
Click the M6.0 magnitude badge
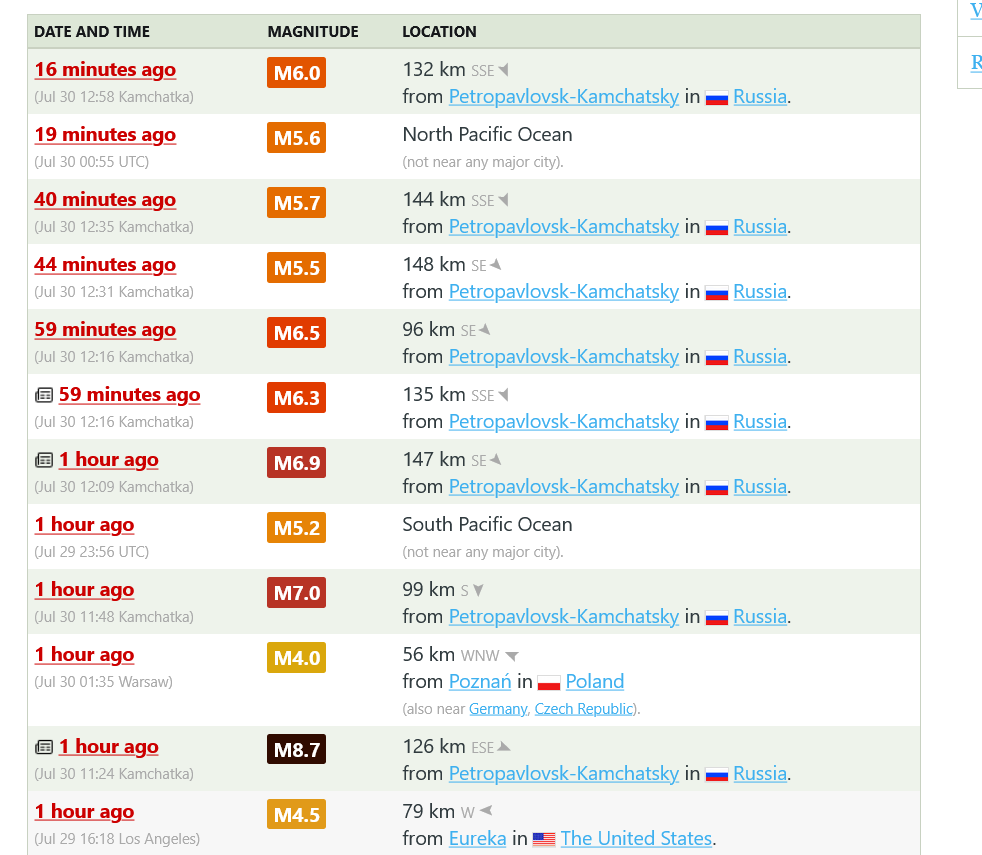(296, 73)
